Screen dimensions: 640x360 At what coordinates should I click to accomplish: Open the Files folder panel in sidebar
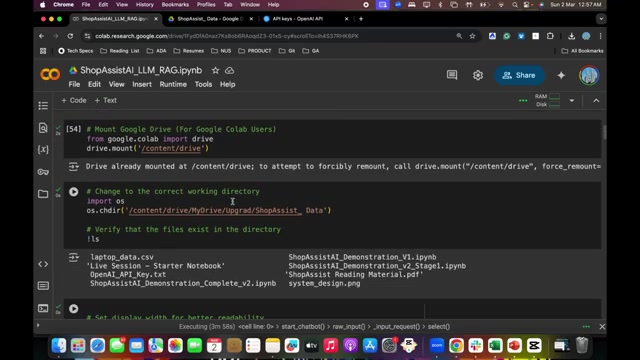43,193
